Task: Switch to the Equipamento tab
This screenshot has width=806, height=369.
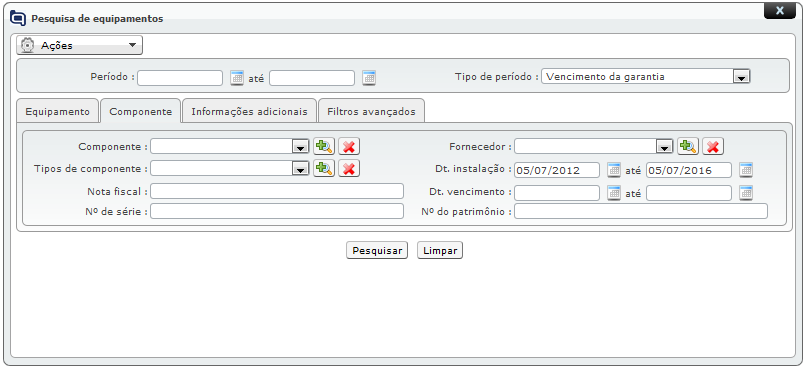Action: click(x=57, y=111)
